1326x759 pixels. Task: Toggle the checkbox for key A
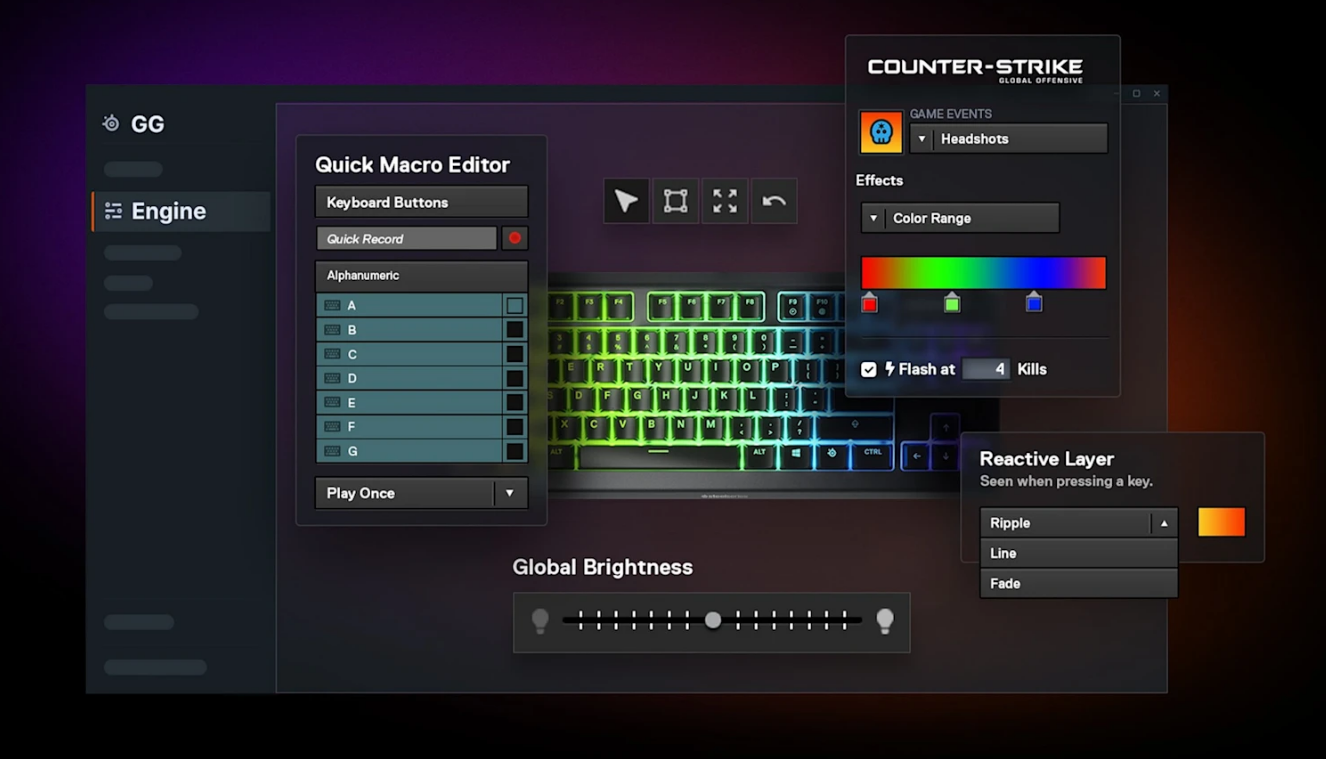click(514, 305)
